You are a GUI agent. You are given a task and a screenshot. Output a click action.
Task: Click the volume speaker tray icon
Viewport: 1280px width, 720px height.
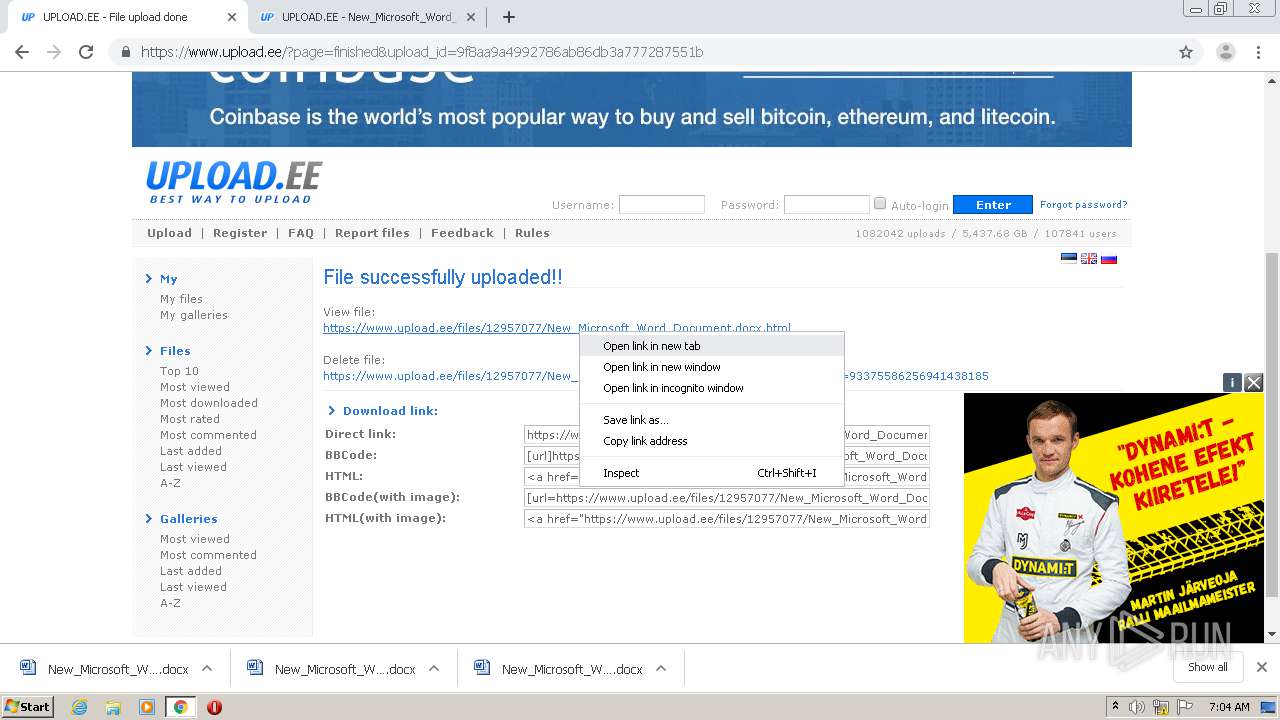point(1137,707)
